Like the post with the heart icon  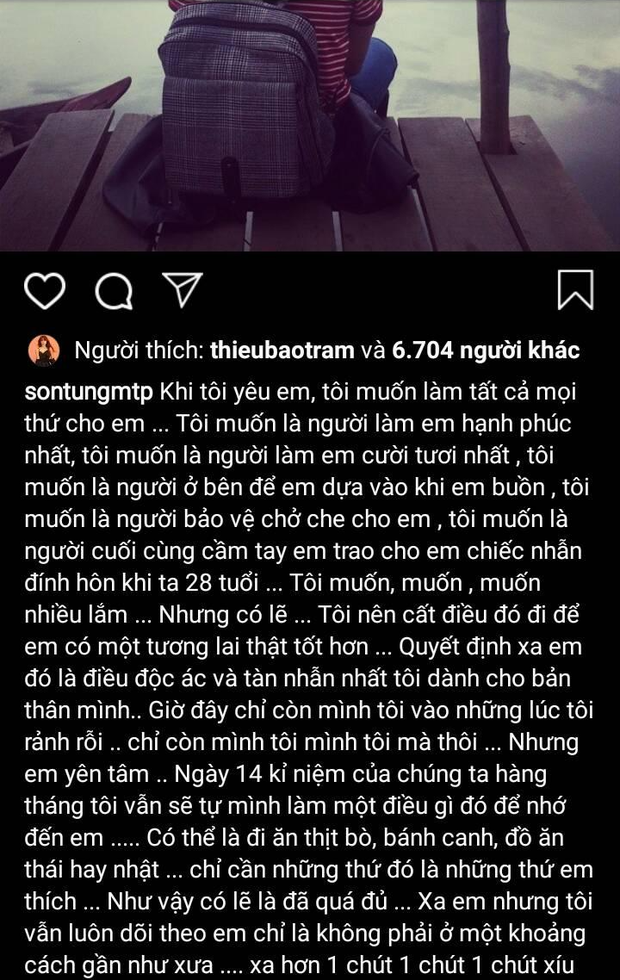click(45, 291)
